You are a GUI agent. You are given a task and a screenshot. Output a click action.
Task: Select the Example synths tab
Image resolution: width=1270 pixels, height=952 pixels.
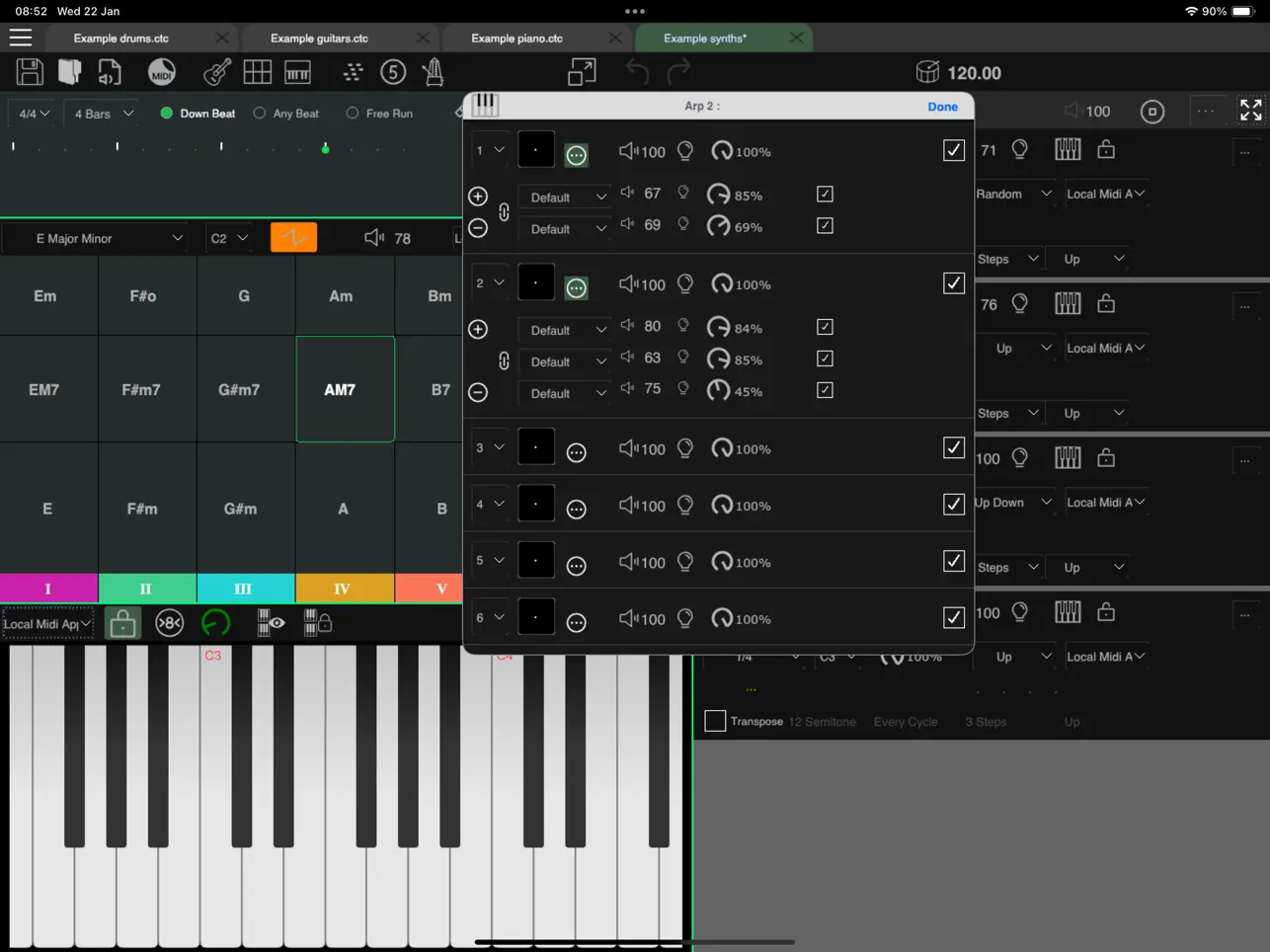pyautogui.click(x=705, y=39)
